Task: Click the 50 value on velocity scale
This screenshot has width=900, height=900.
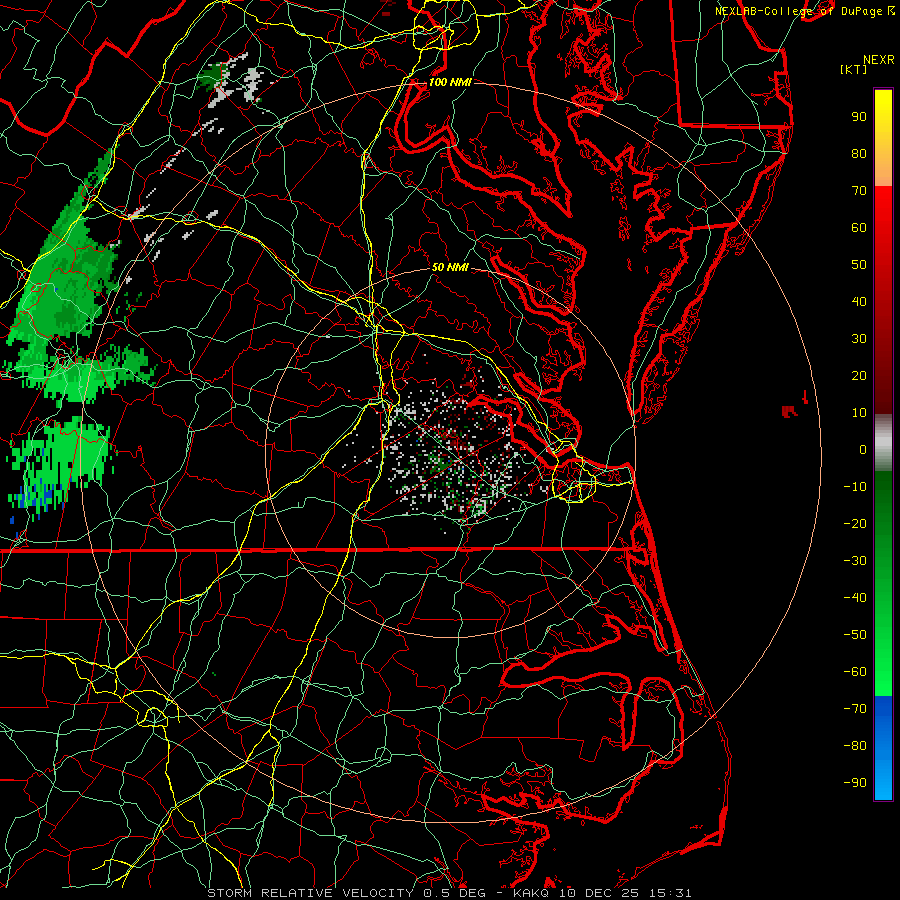Action: 859,265
